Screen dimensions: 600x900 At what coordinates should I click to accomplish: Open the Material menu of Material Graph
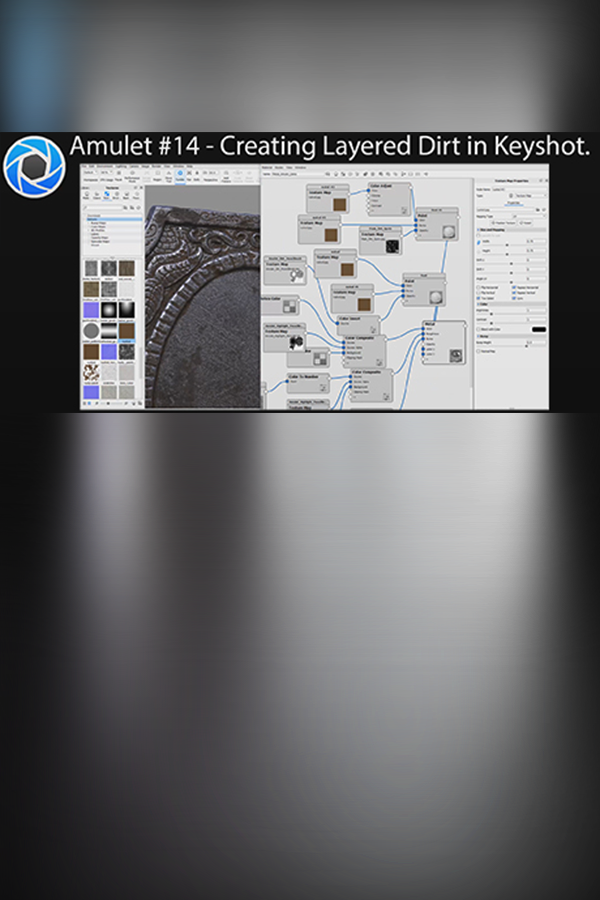[x=265, y=167]
